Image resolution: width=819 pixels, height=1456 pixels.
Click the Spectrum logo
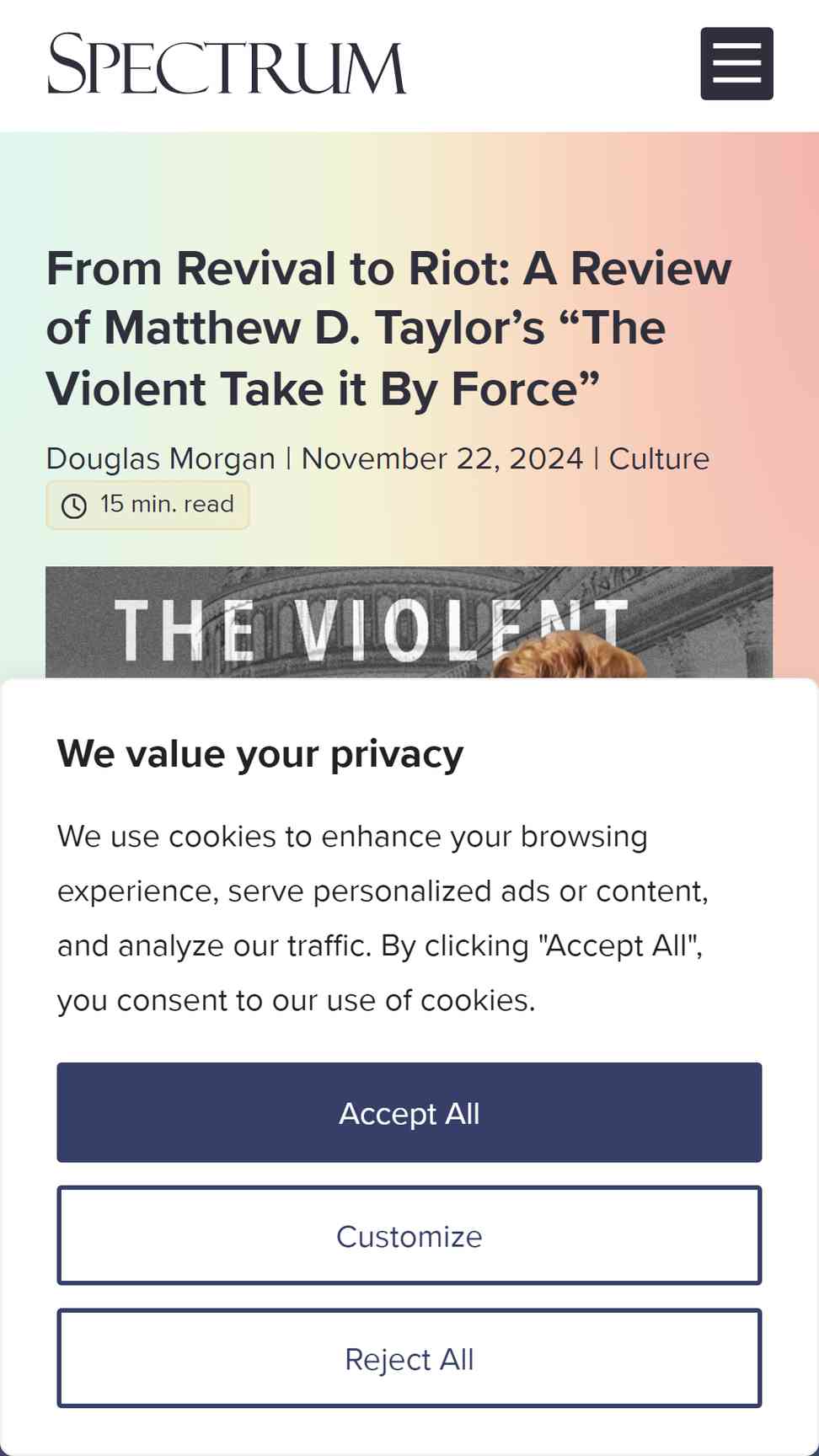[227, 64]
